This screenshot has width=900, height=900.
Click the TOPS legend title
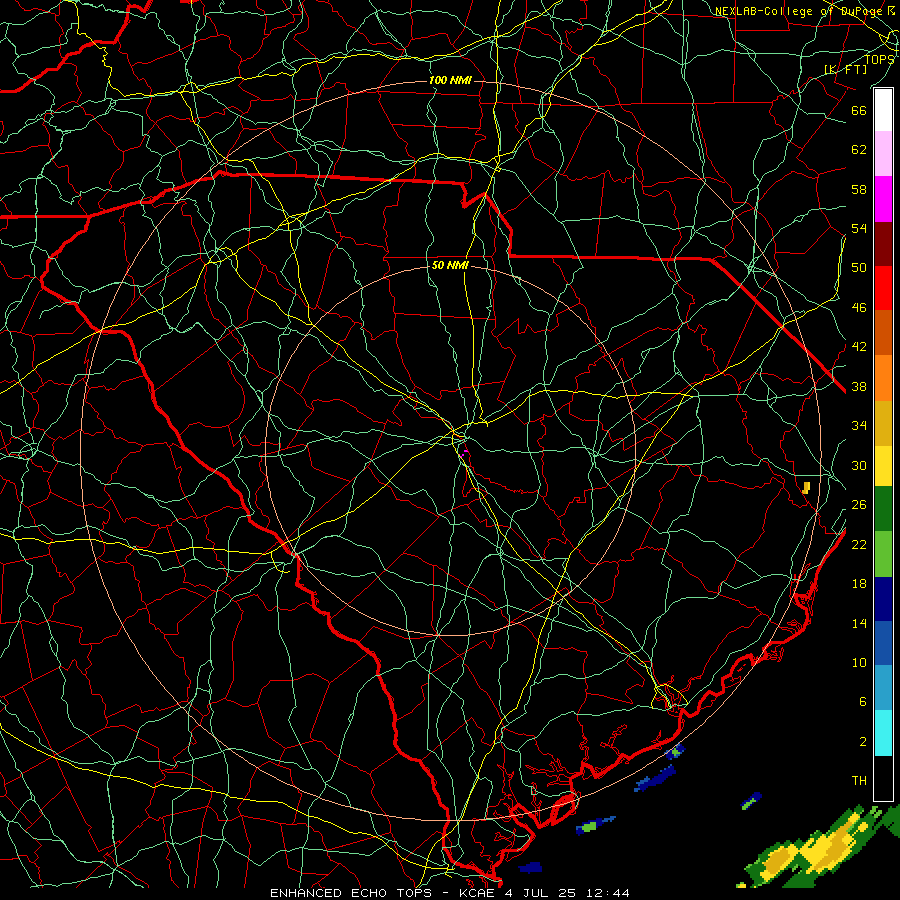click(x=879, y=59)
